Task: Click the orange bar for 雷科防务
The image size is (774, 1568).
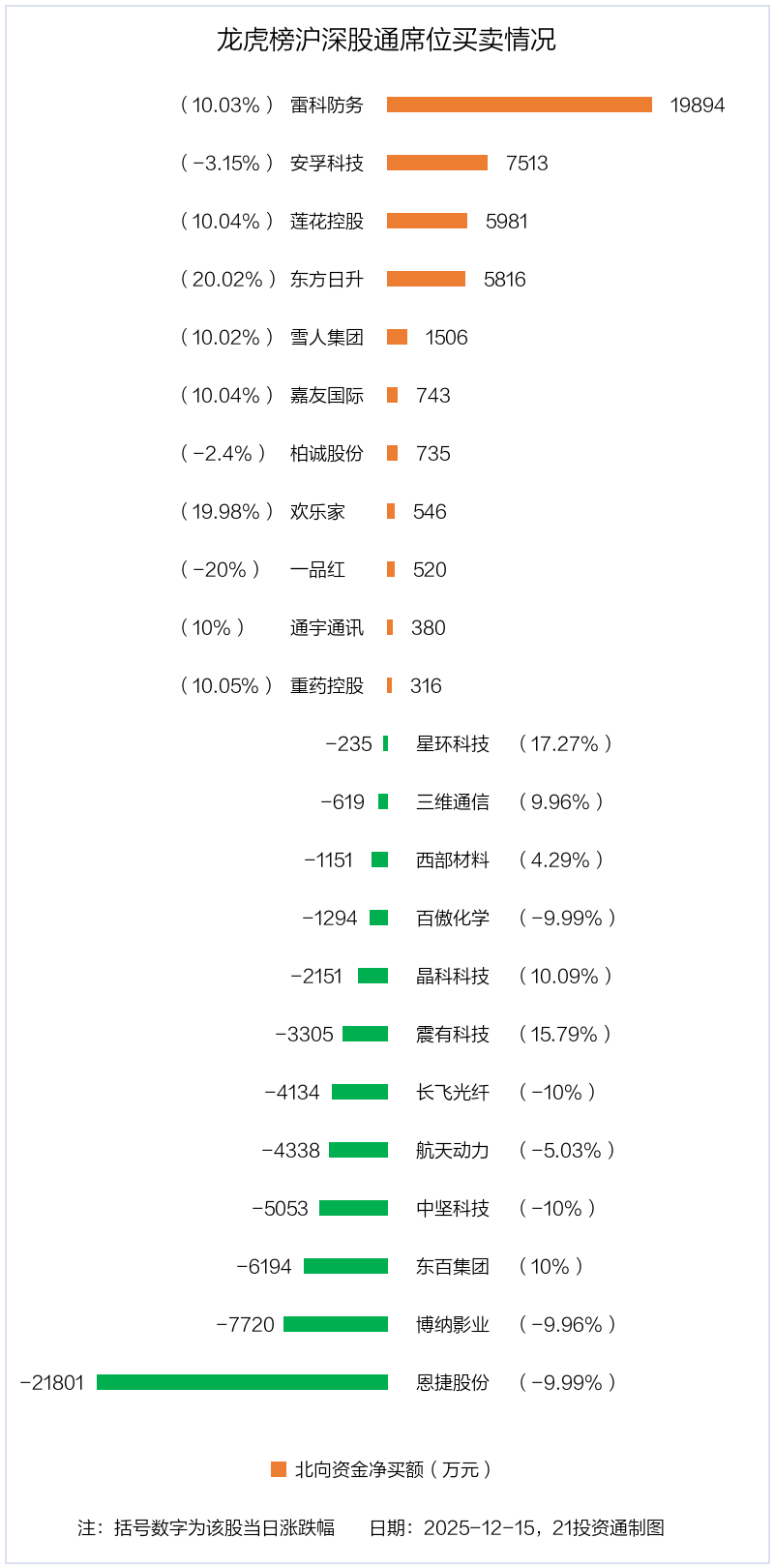Action: 520,105
